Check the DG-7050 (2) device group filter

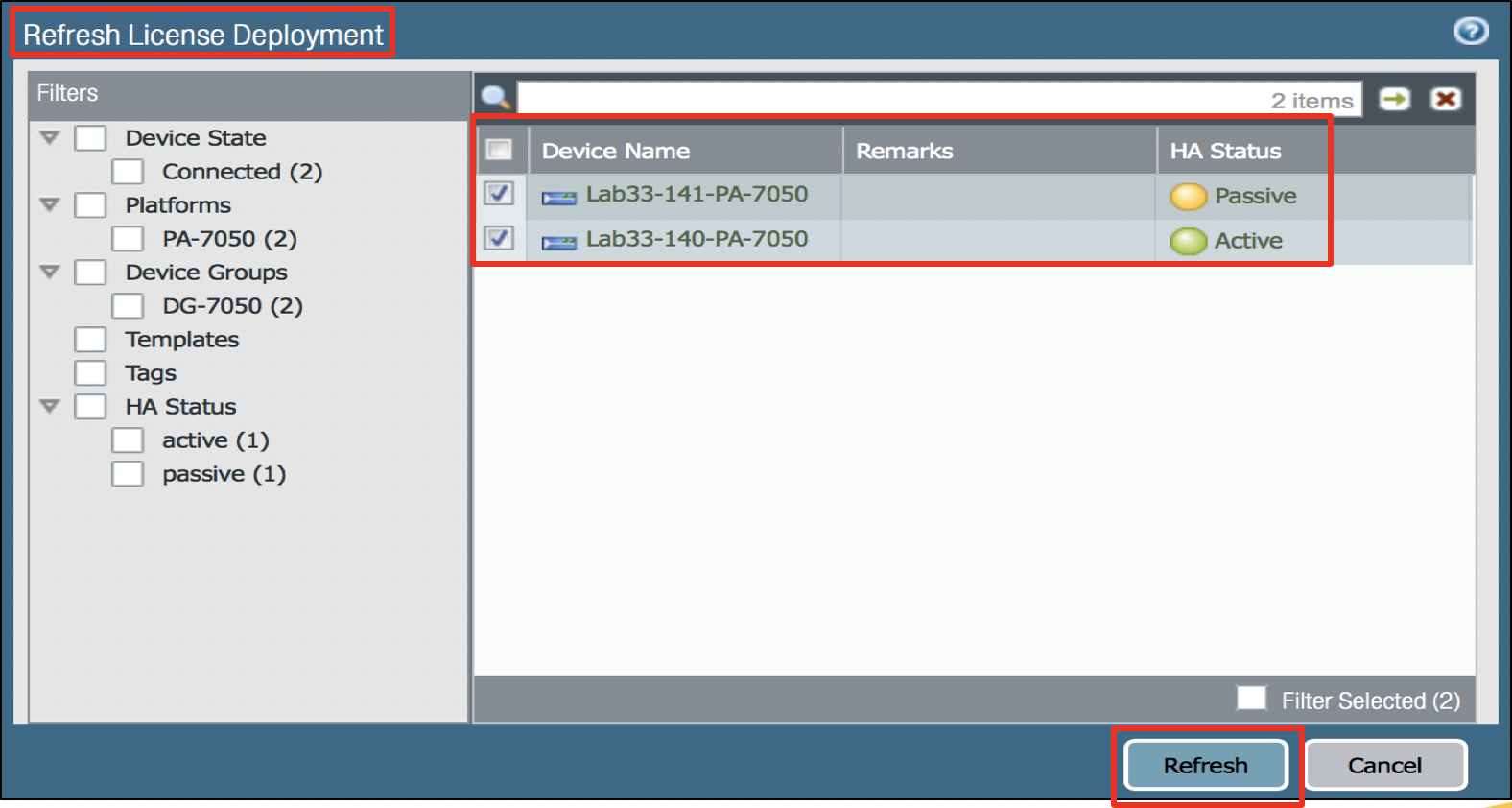point(128,306)
